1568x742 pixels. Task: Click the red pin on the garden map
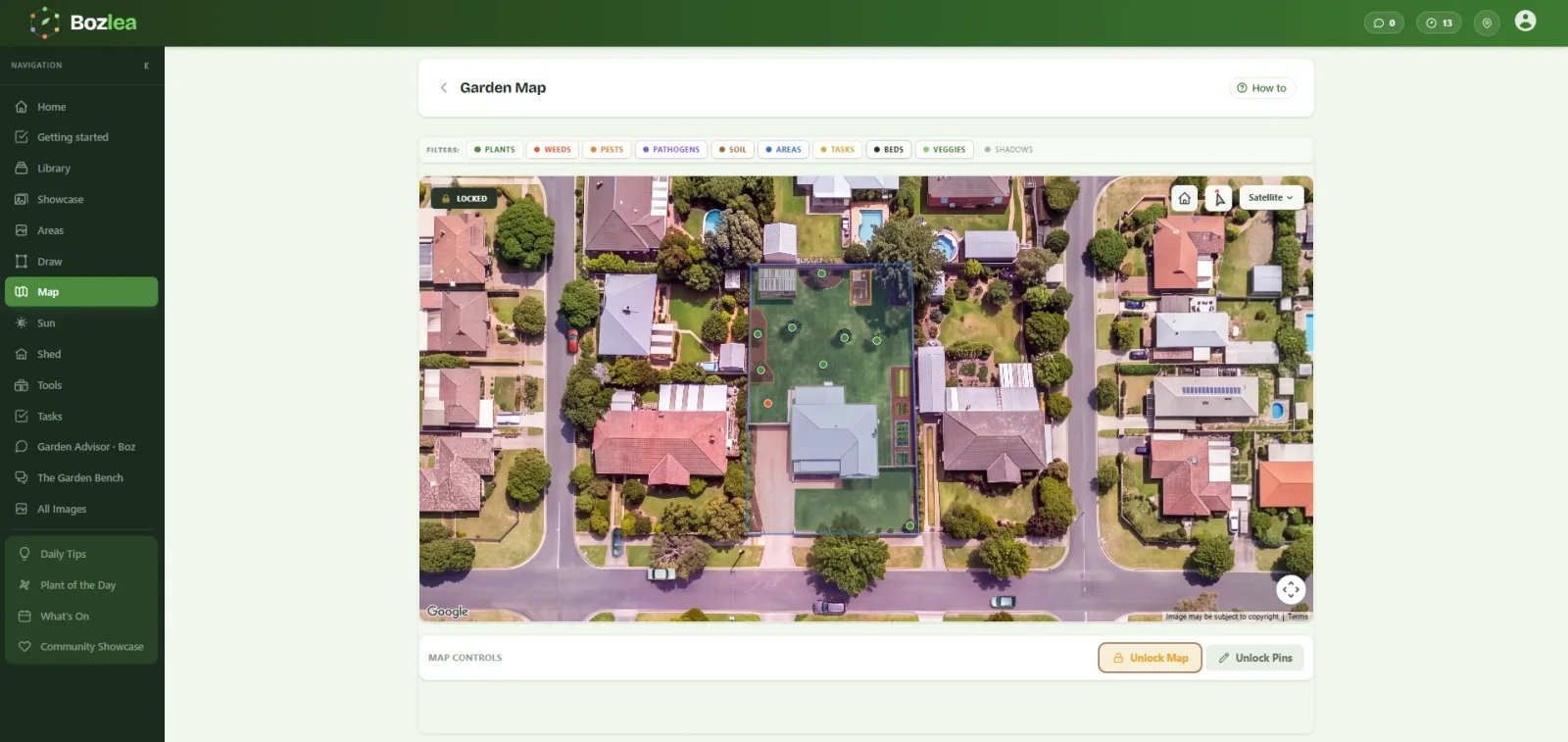coord(768,403)
